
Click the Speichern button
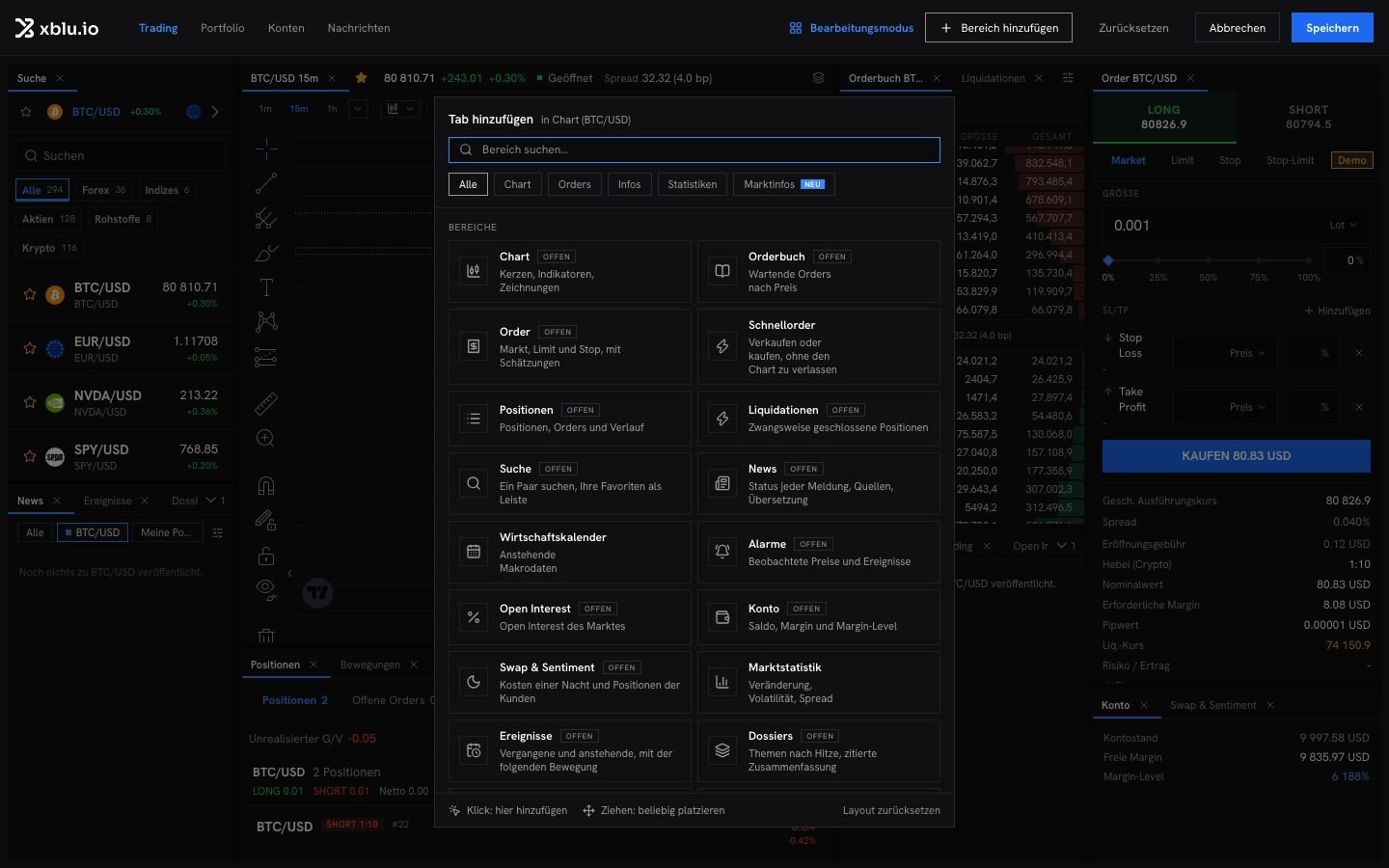pos(1332,28)
